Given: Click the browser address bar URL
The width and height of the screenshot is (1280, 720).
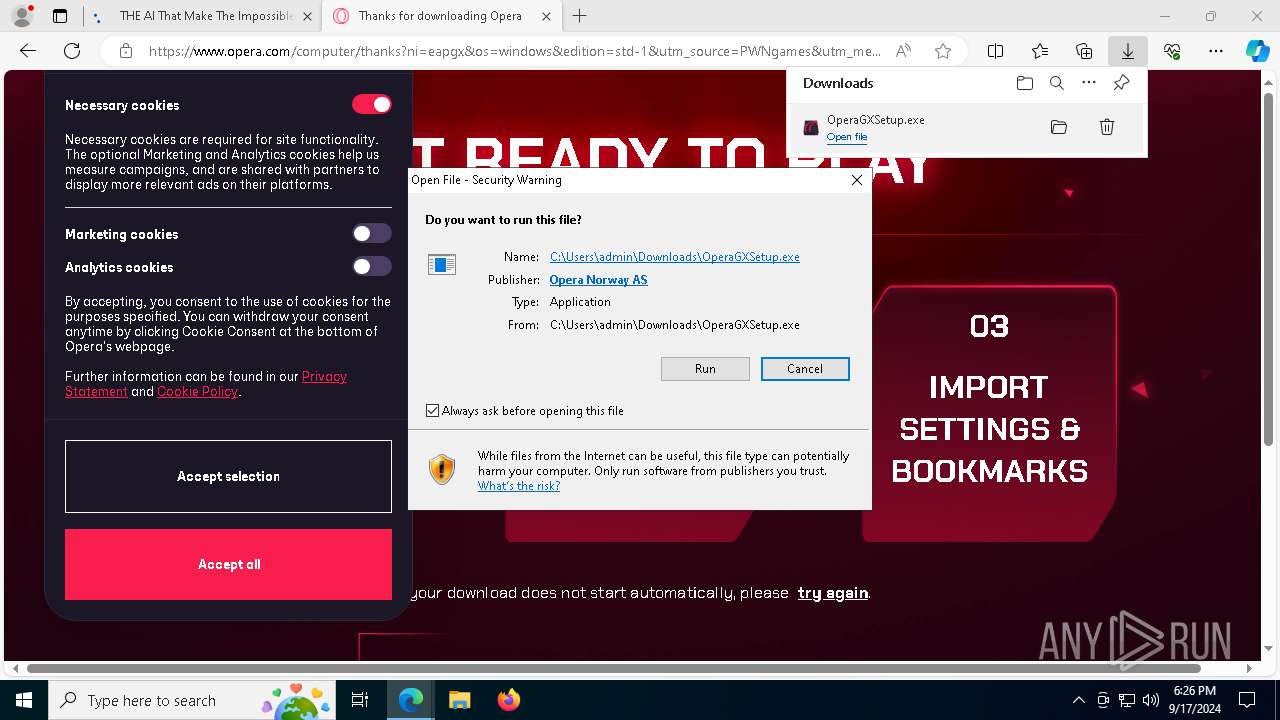Looking at the screenshot, I should [514, 51].
